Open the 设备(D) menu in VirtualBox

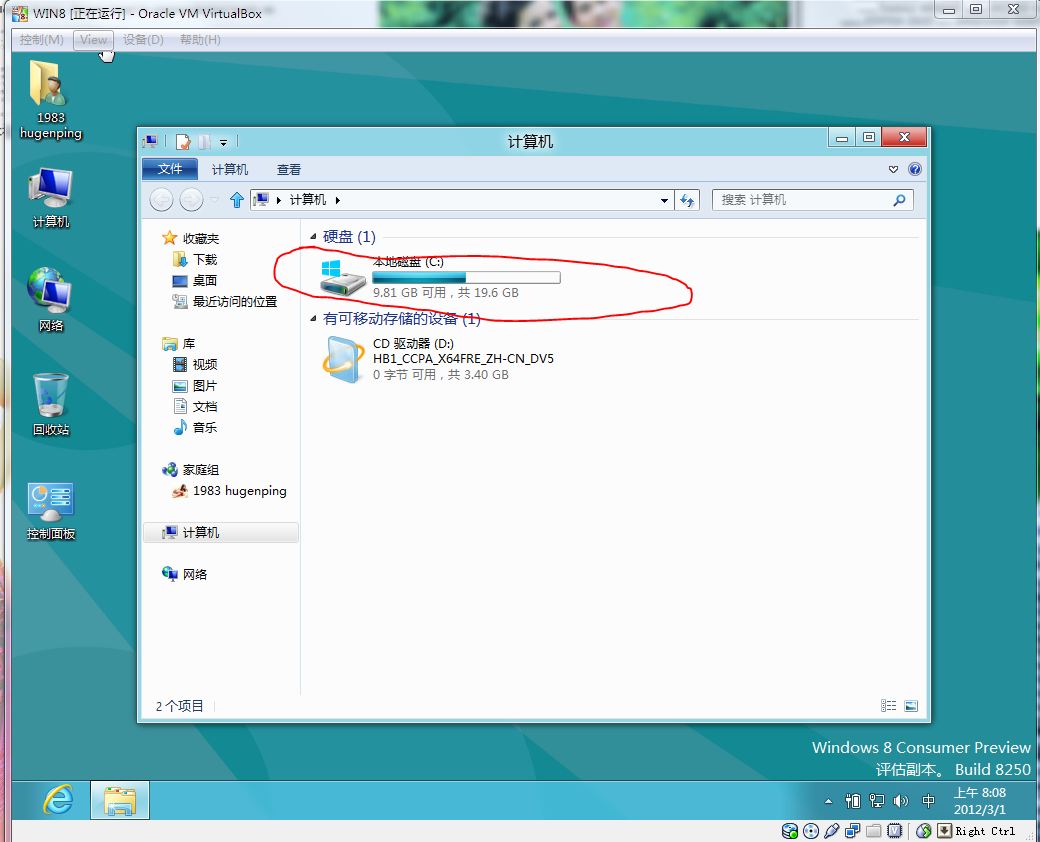[143, 40]
